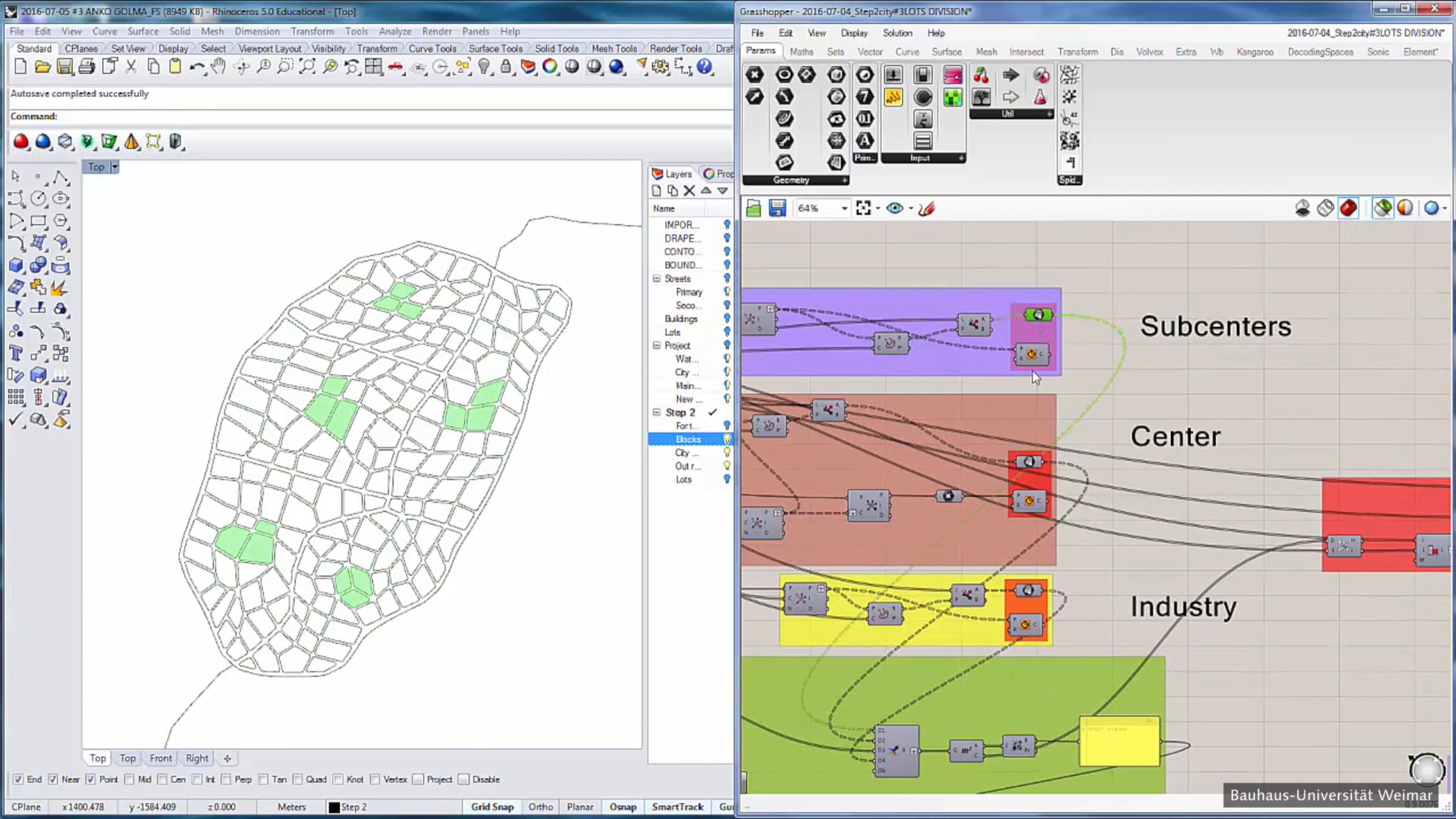Switch to the Kangaroo tab in Grasshopper

(x=1255, y=52)
